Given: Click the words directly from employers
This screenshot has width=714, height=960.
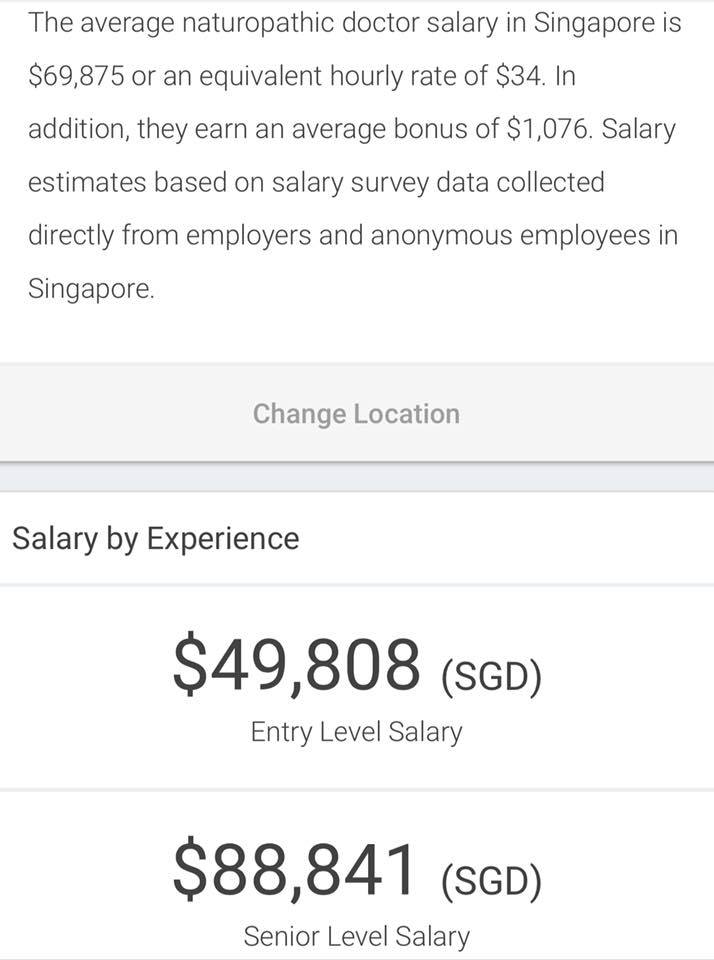Looking at the screenshot, I should [170, 236].
